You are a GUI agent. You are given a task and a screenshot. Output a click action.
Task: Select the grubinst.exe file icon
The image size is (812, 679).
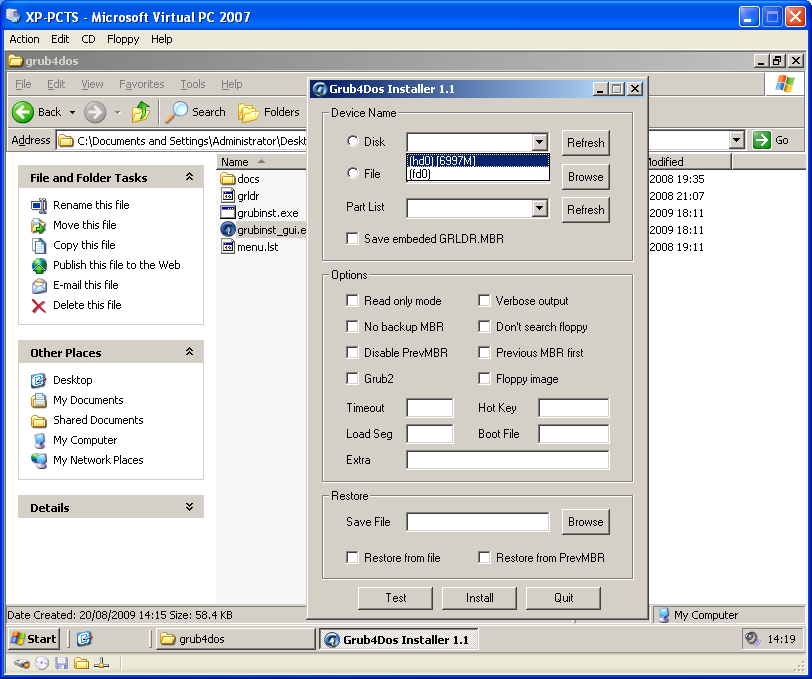[x=228, y=212]
